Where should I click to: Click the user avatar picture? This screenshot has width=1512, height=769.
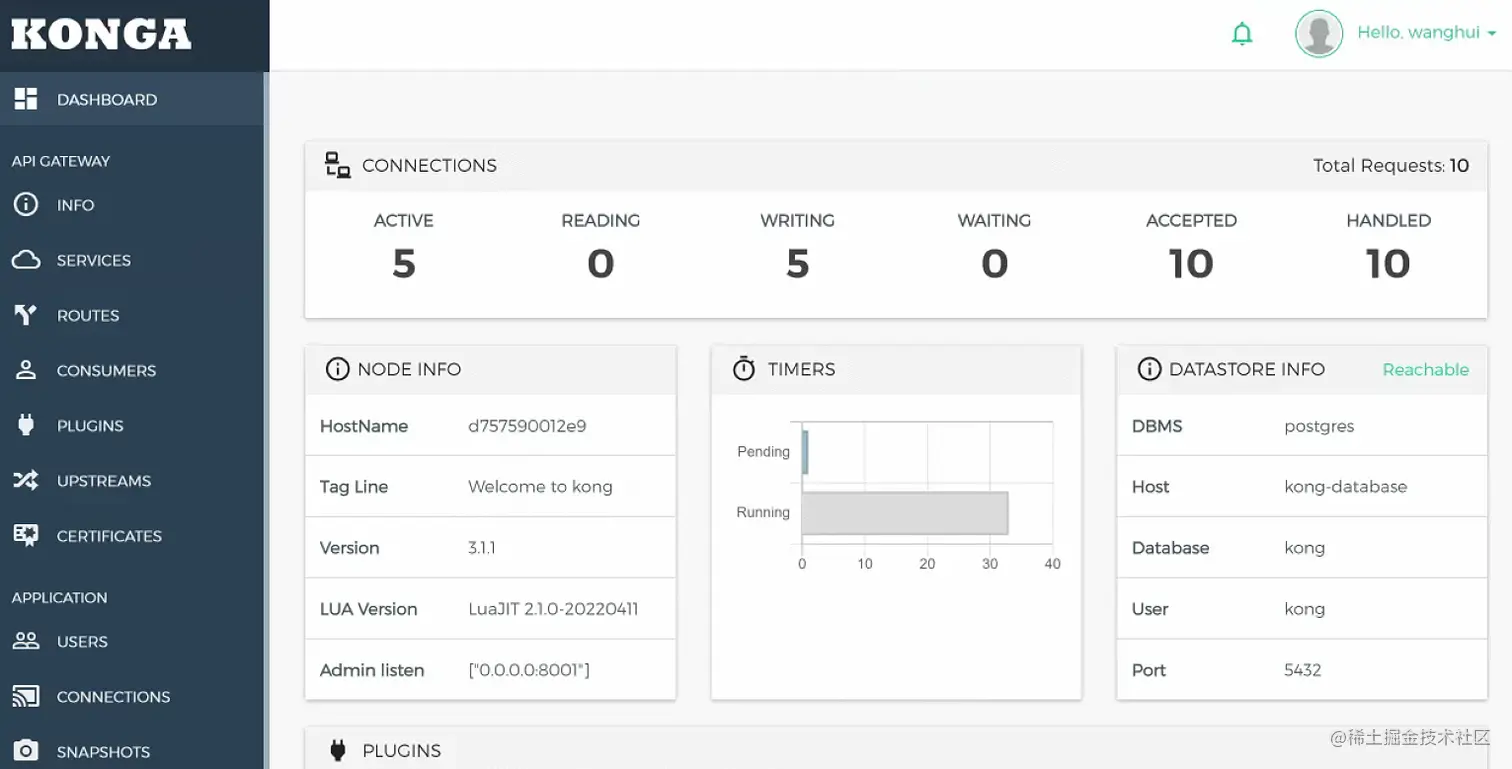pos(1319,34)
